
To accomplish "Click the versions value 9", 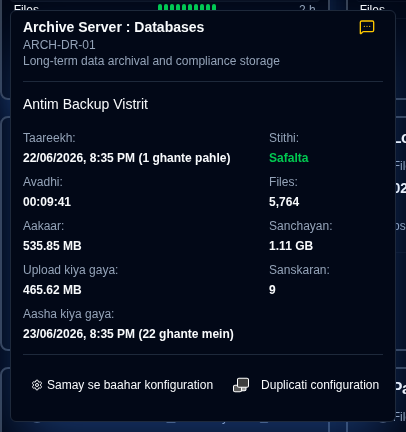I will 272,290.
